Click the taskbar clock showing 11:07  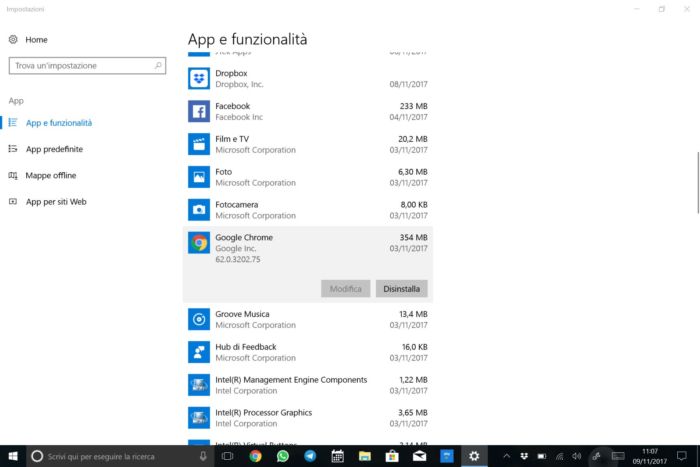click(x=650, y=456)
